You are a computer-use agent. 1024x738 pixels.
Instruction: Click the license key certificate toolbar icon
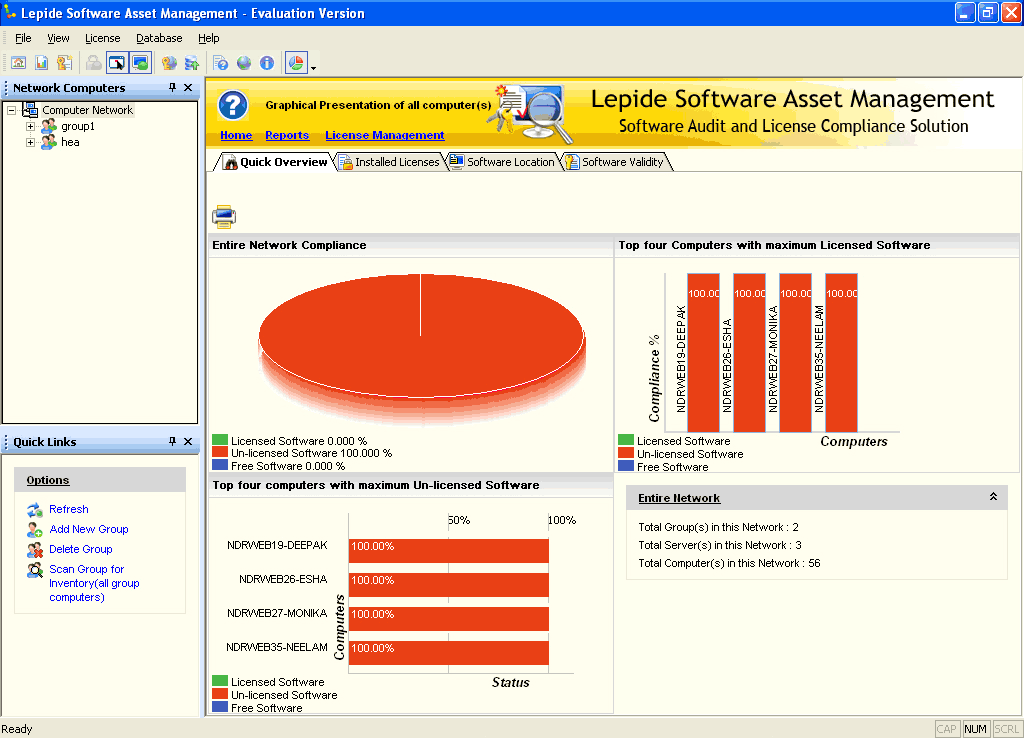[x=64, y=63]
